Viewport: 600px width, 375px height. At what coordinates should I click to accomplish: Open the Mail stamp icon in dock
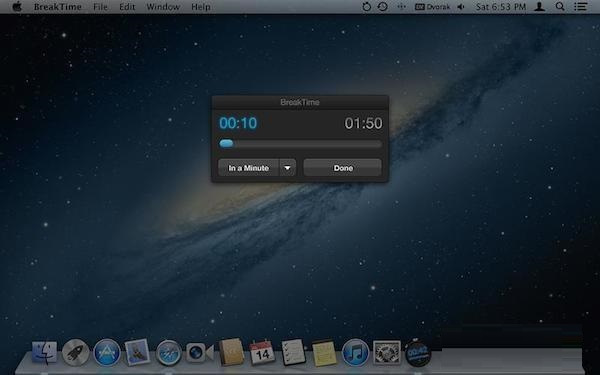tap(137, 352)
